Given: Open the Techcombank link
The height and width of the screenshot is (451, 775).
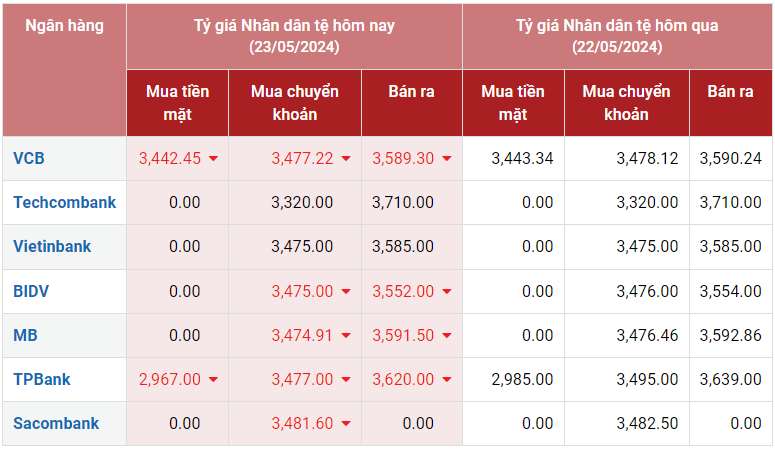Looking at the screenshot, I should click(64, 202).
